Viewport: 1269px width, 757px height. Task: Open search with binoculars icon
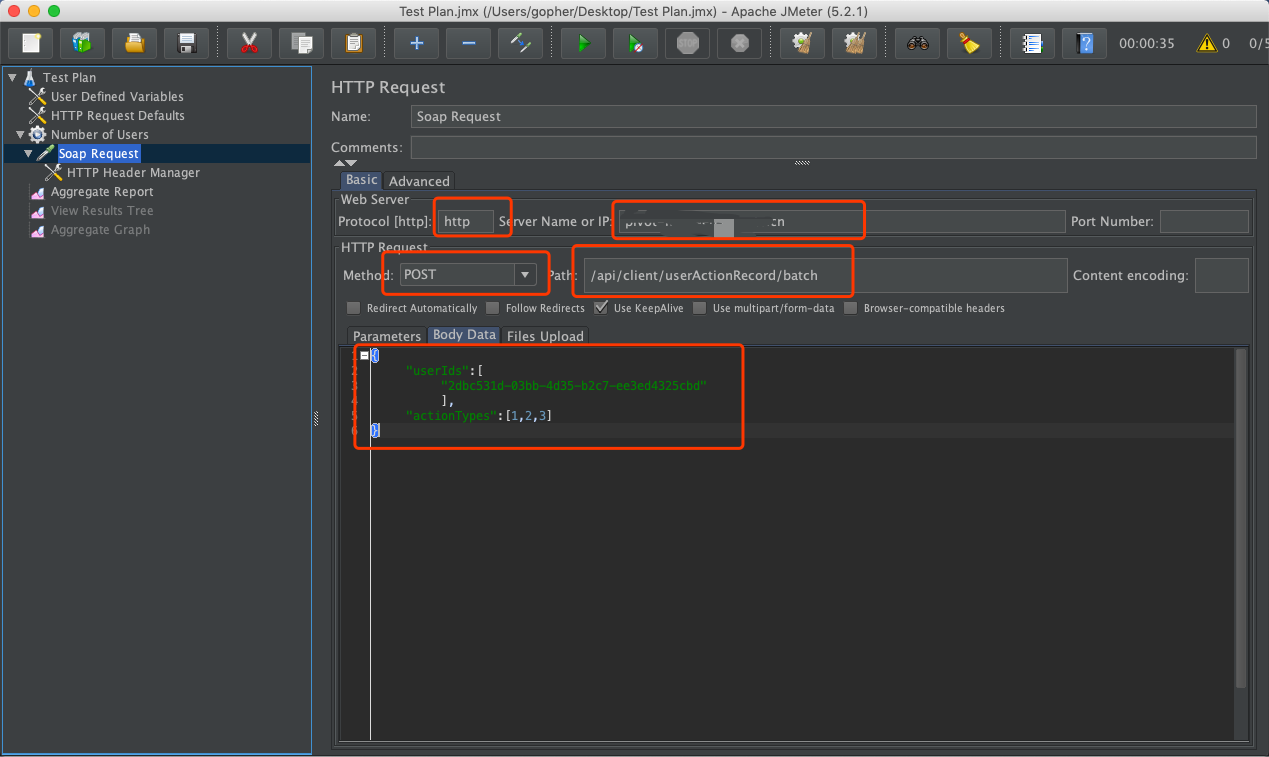[917, 43]
